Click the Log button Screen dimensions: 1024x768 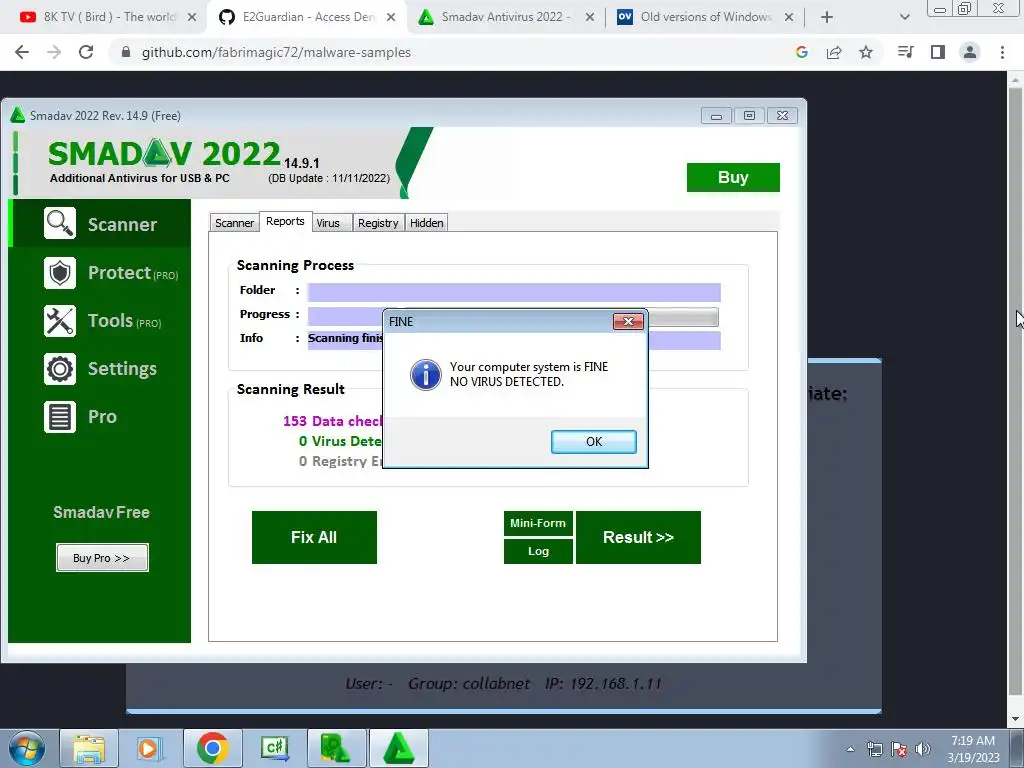click(x=538, y=551)
